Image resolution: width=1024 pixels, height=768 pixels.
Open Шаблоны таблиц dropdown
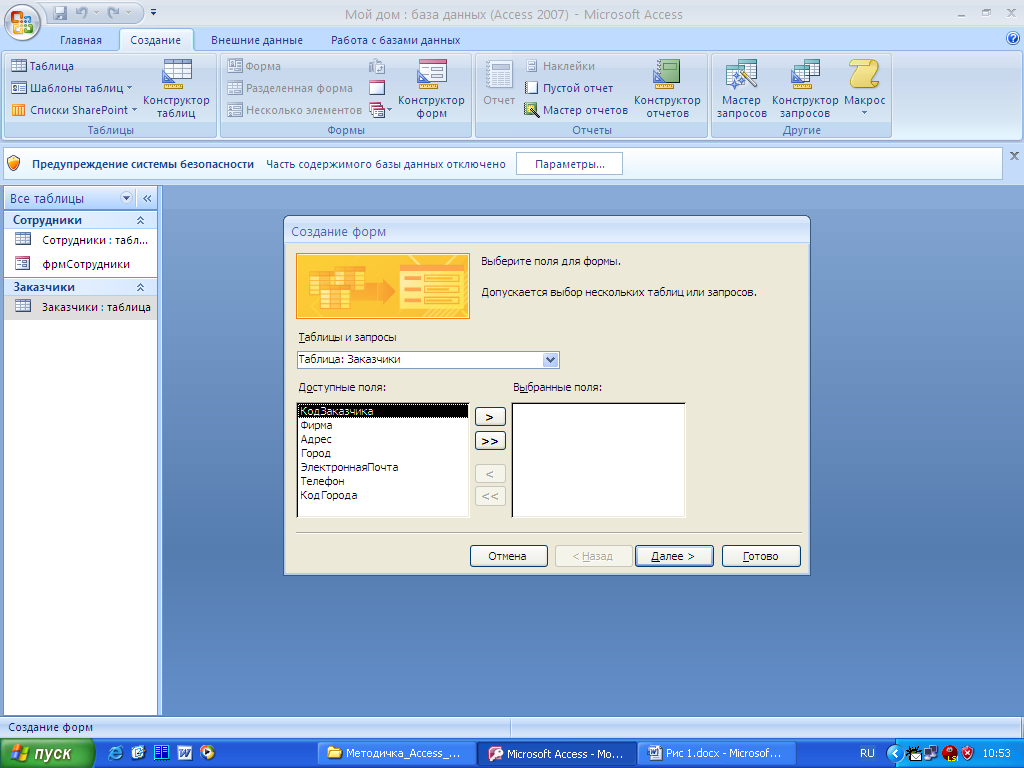click(71, 88)
